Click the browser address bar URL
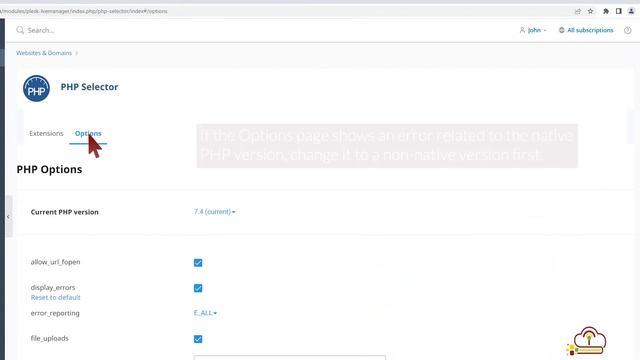The image size is (640, 360). tap(84, 11)
